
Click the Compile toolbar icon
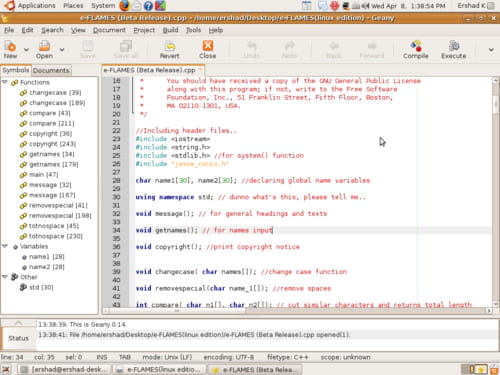point(416,50)
